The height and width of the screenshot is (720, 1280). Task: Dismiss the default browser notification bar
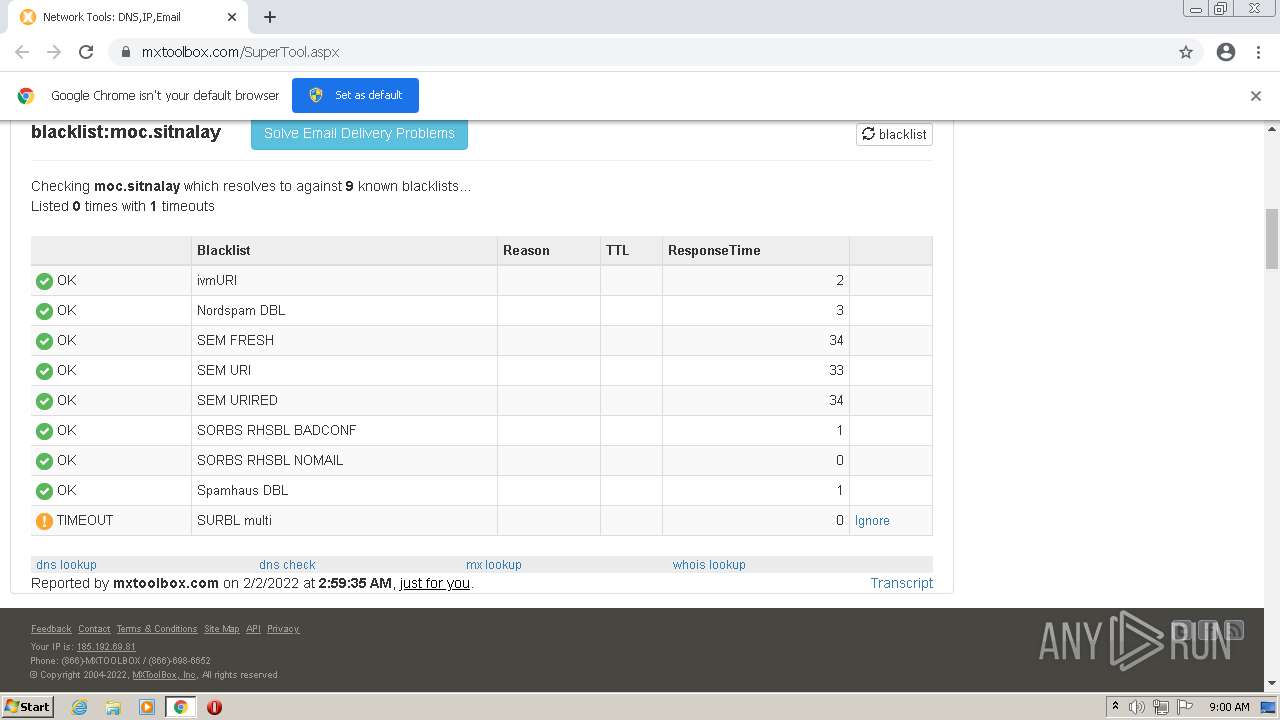(1256, 96)
